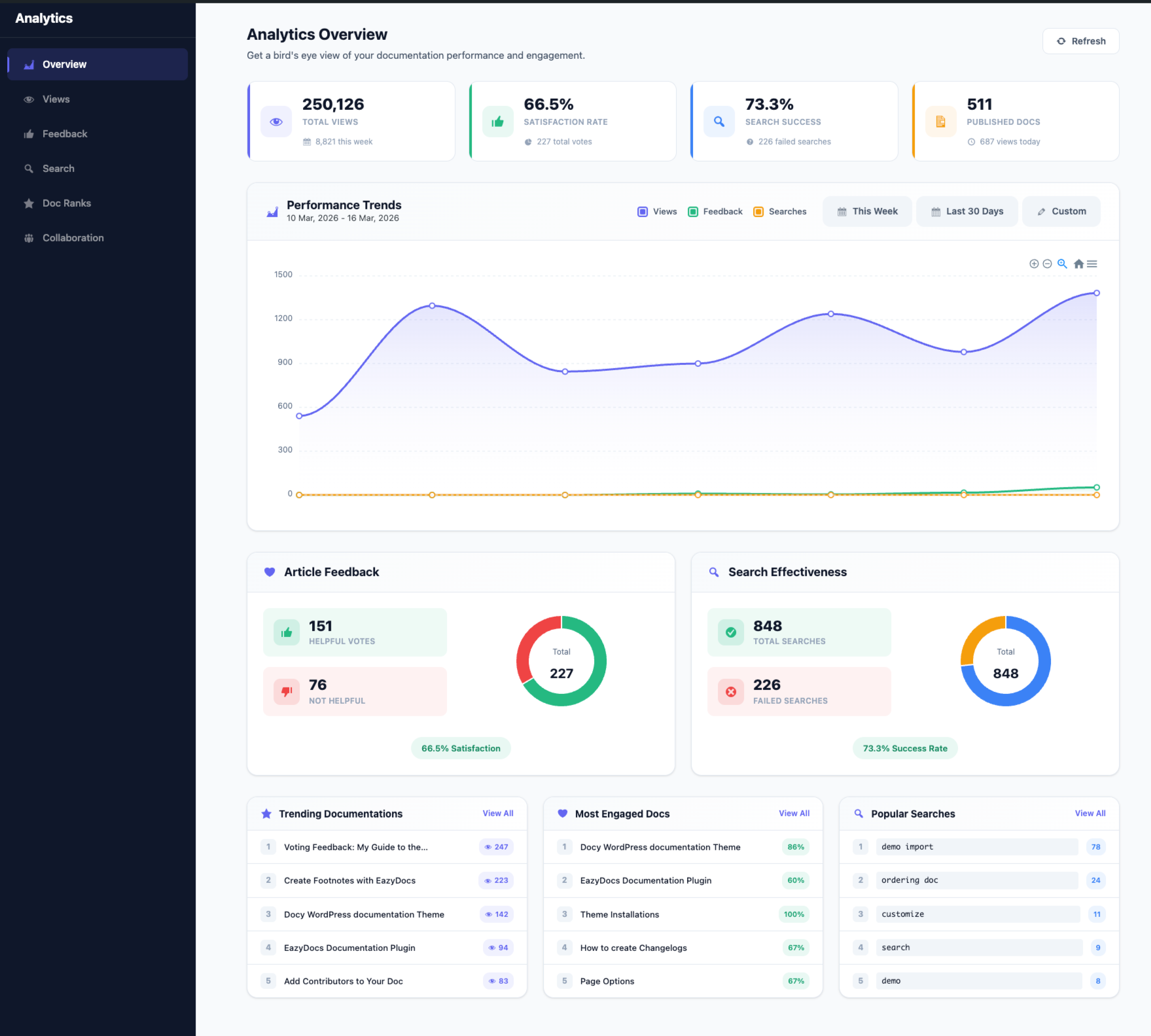Open the chart hamburger export menu
This screenshot has height=1036, width=1151.
pos(1092,264)
